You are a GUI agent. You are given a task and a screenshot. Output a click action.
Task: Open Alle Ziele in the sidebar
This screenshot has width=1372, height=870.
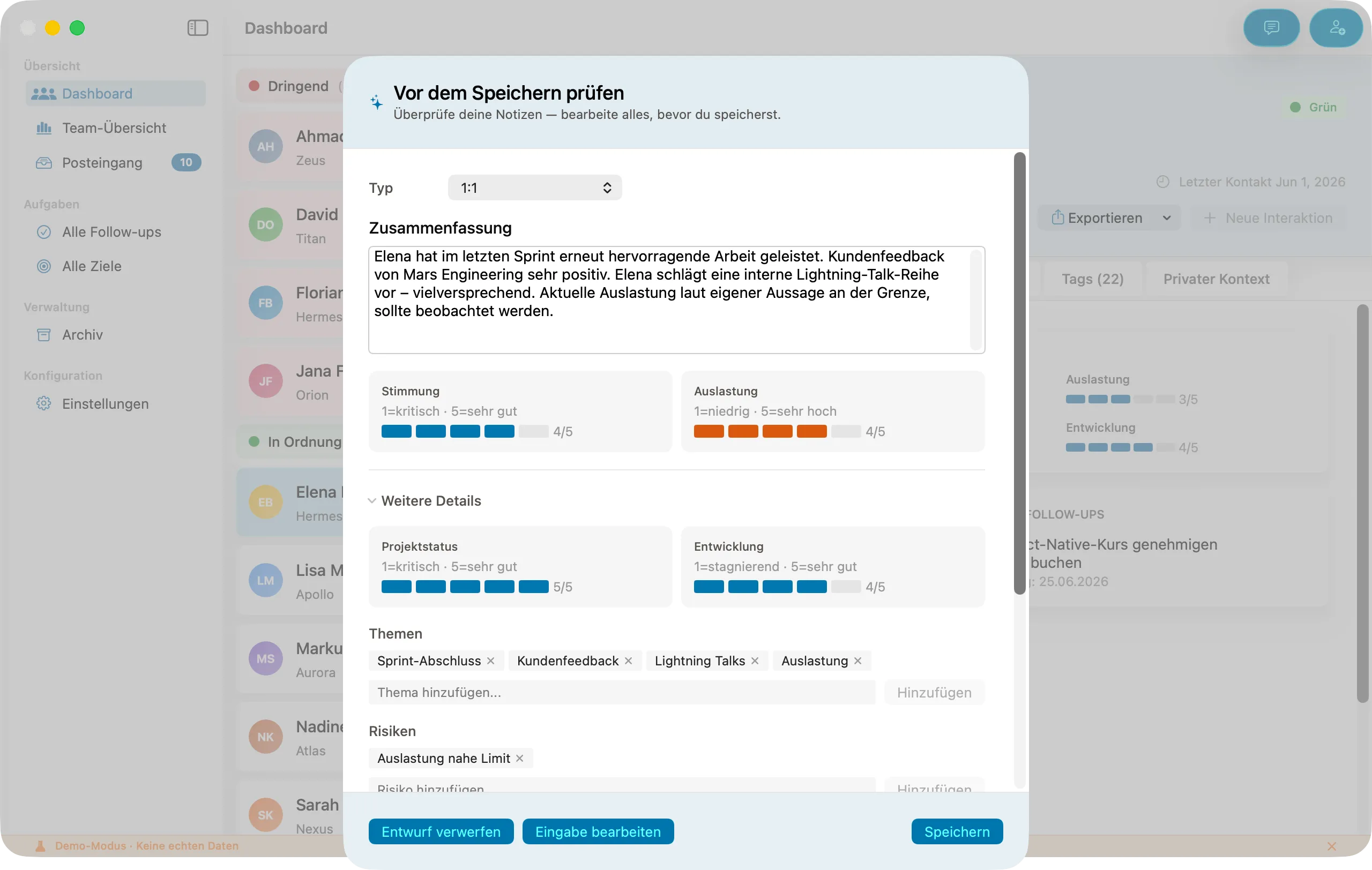click(x=115, y=266)
